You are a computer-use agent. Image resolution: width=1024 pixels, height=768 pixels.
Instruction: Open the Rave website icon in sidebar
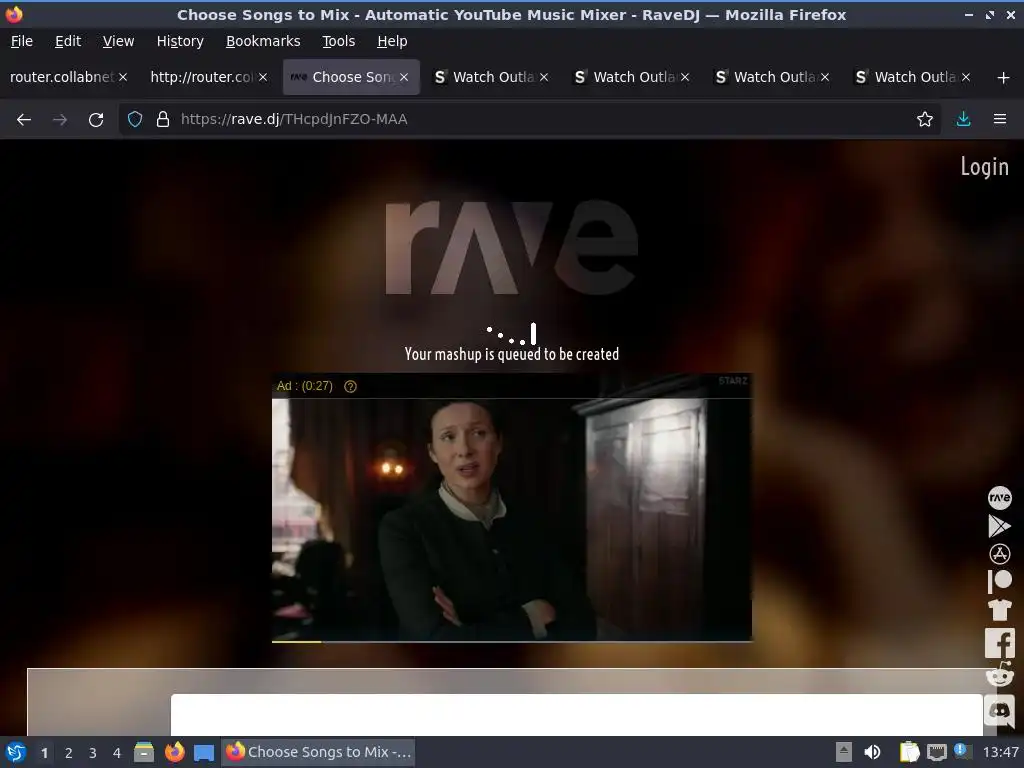999,498
